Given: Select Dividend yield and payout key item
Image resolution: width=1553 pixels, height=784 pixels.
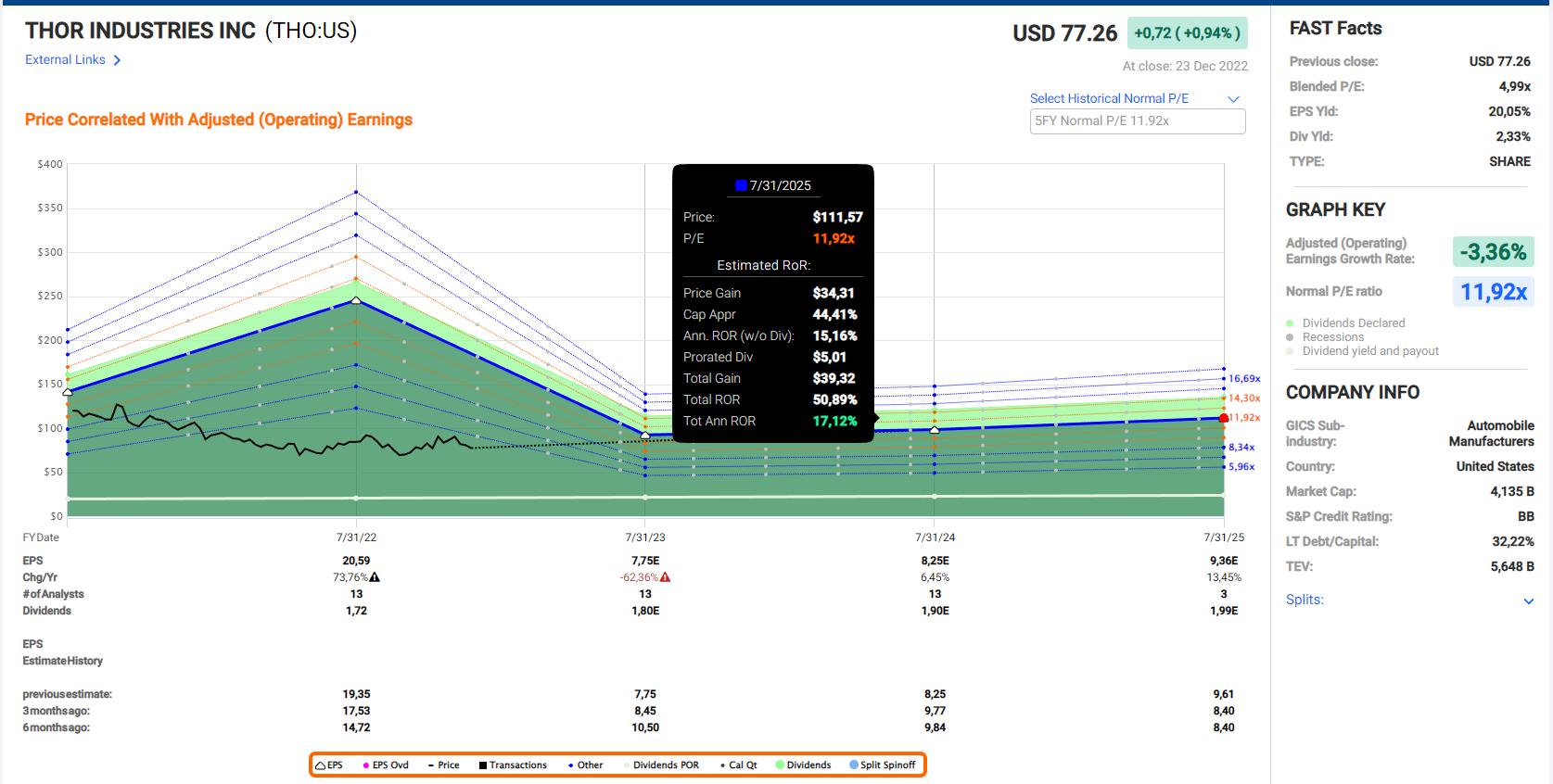Looking at the screenshot, I should [x=1363, y=351].
